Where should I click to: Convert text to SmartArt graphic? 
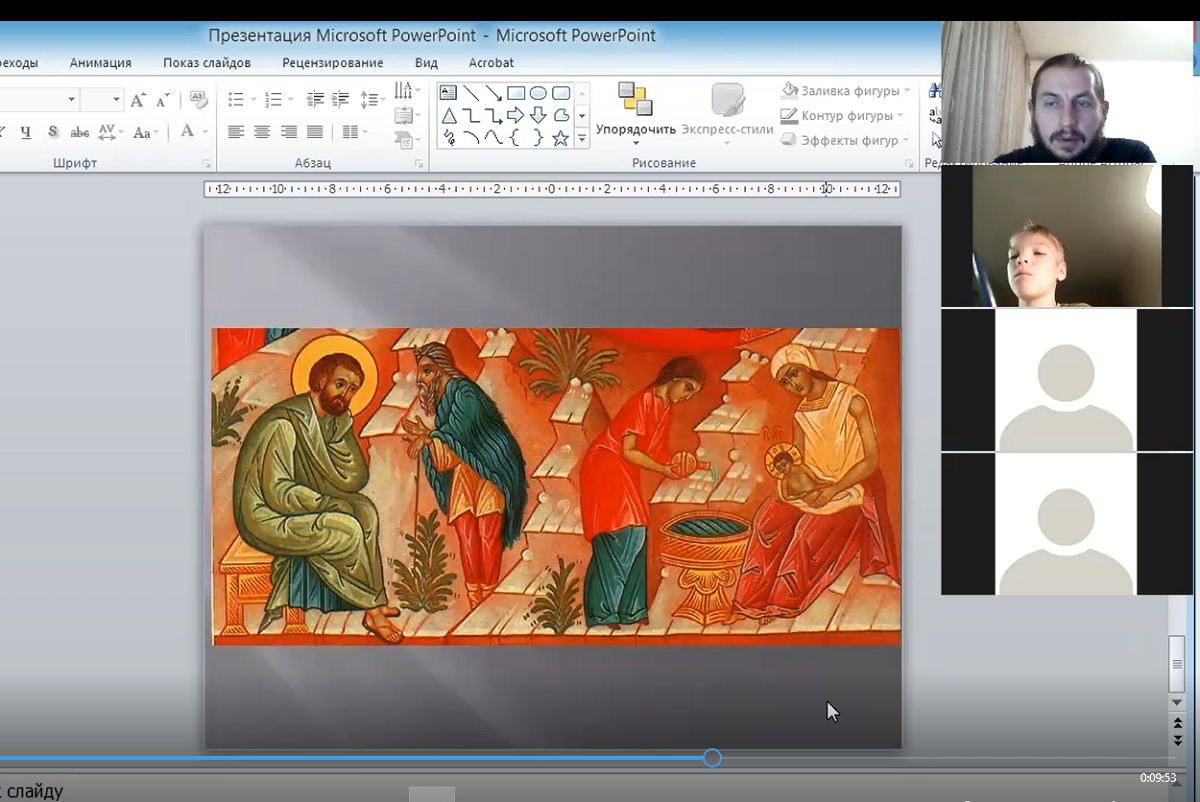click(x=405, y=140)
